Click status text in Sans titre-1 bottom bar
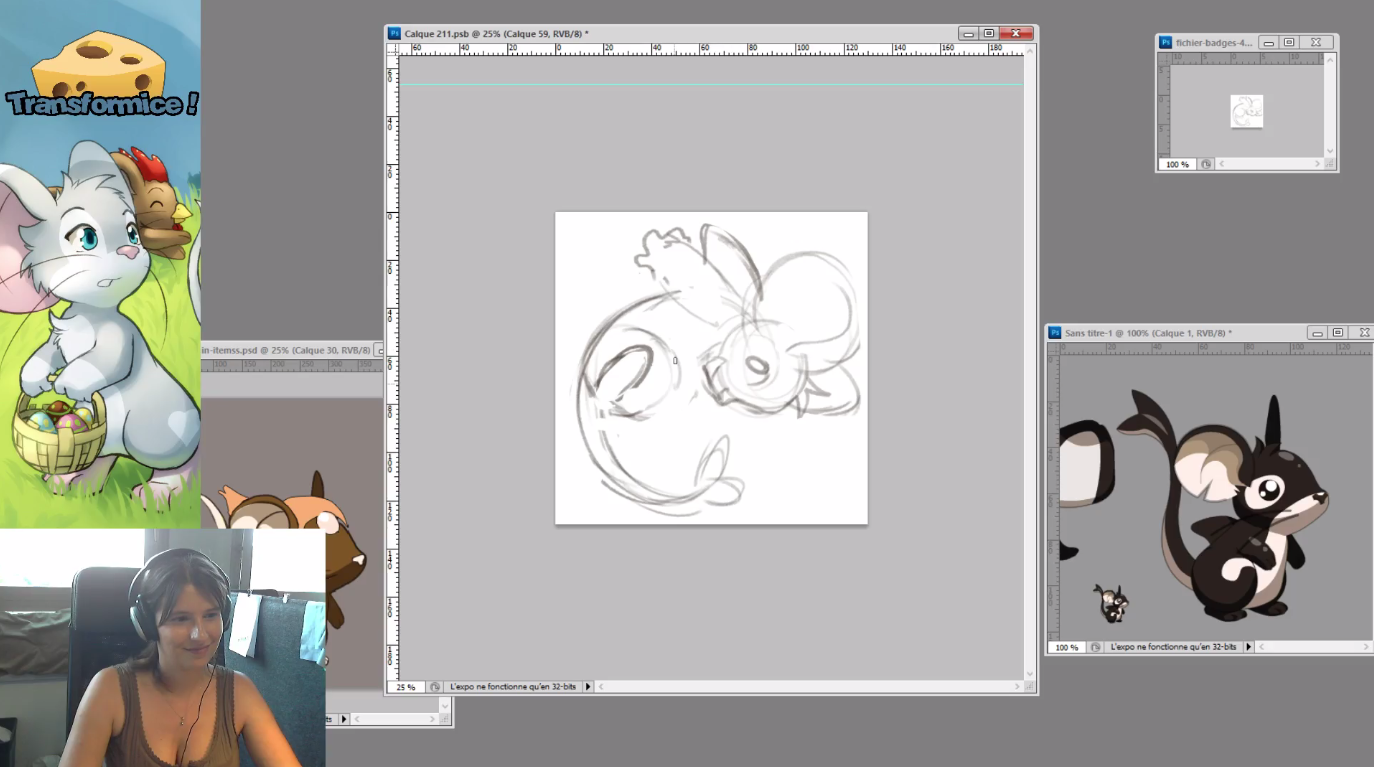 [x=1173, y=647]
